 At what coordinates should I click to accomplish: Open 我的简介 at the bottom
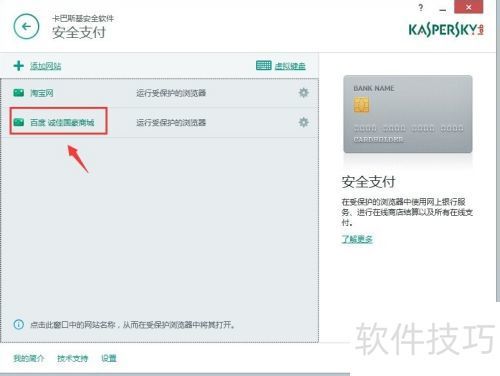coord(29,358)
